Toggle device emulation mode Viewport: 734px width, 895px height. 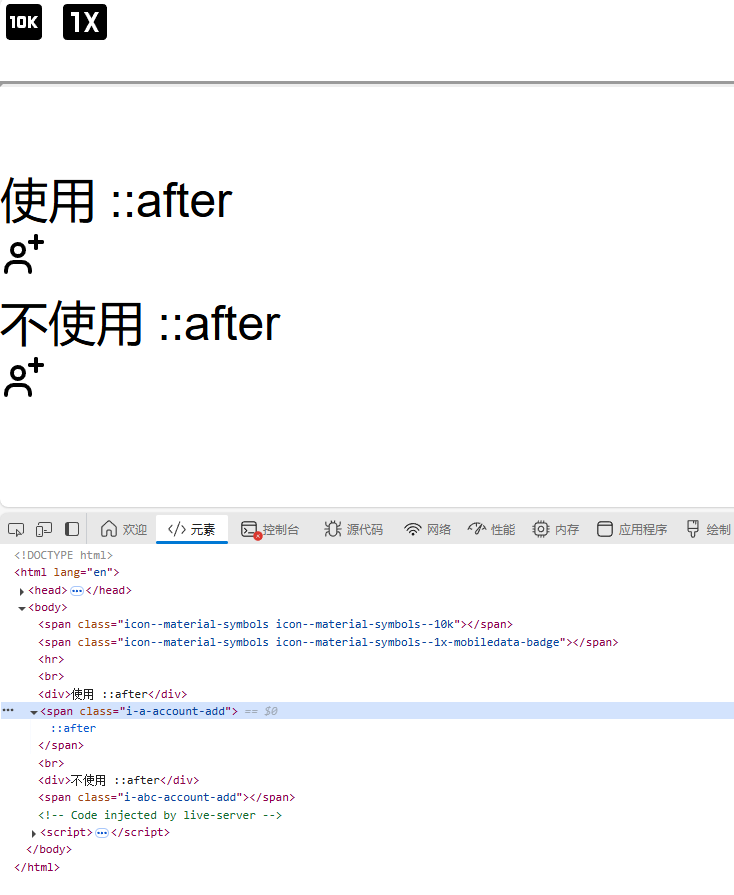click(44, 530)
